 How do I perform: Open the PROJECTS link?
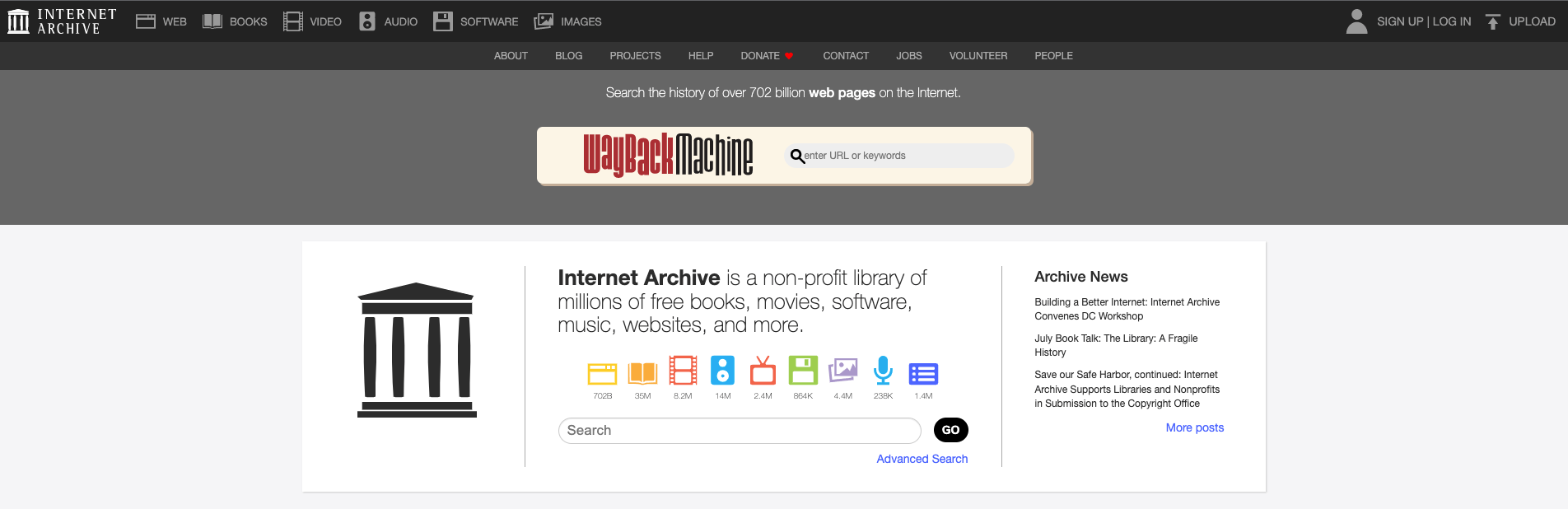636,56
